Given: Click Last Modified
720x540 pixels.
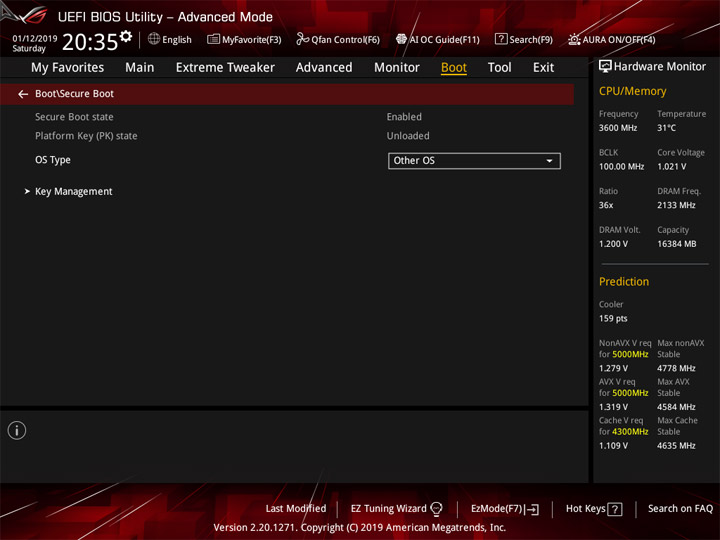Looking at the screenshot, I should (296, 508).
